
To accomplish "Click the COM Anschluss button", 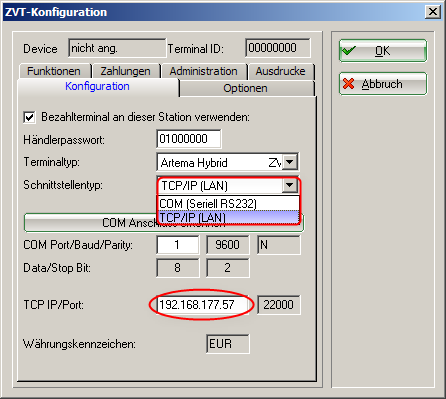I will pos(90,223).
